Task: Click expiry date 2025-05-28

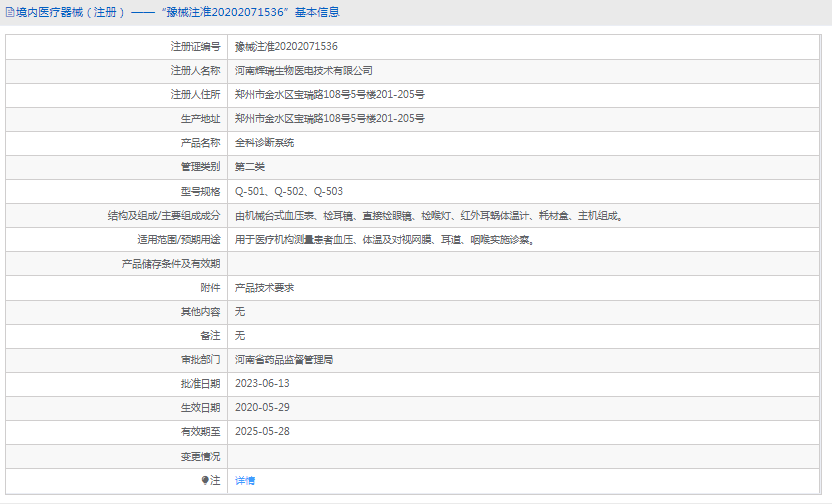Action: [262, 431]
